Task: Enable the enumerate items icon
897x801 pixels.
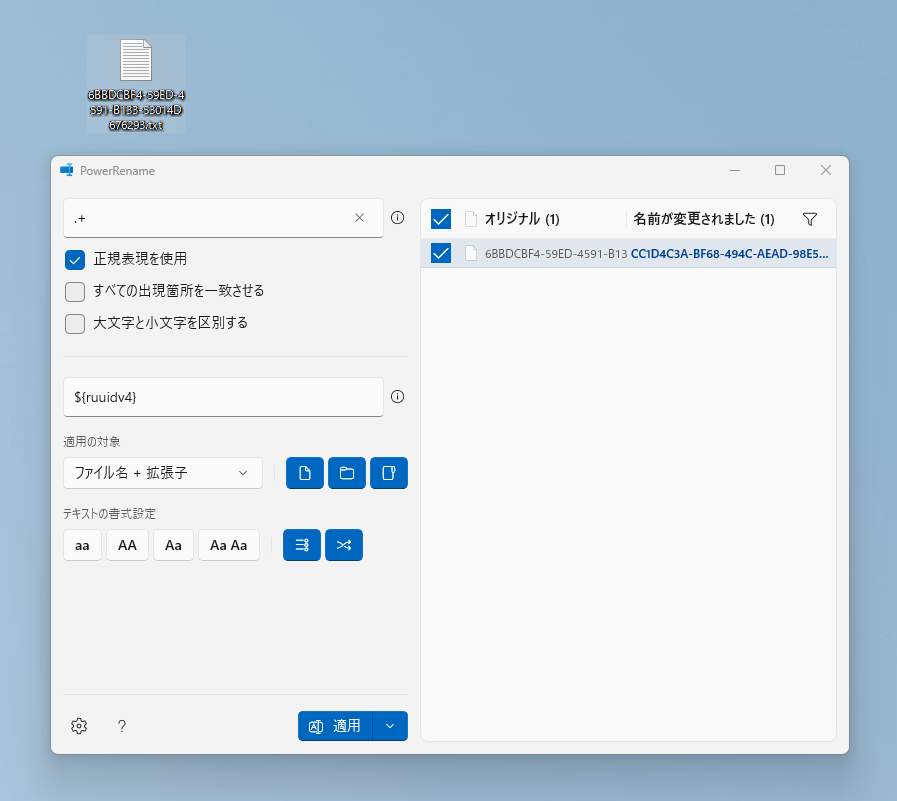Action: click(301, 544)
